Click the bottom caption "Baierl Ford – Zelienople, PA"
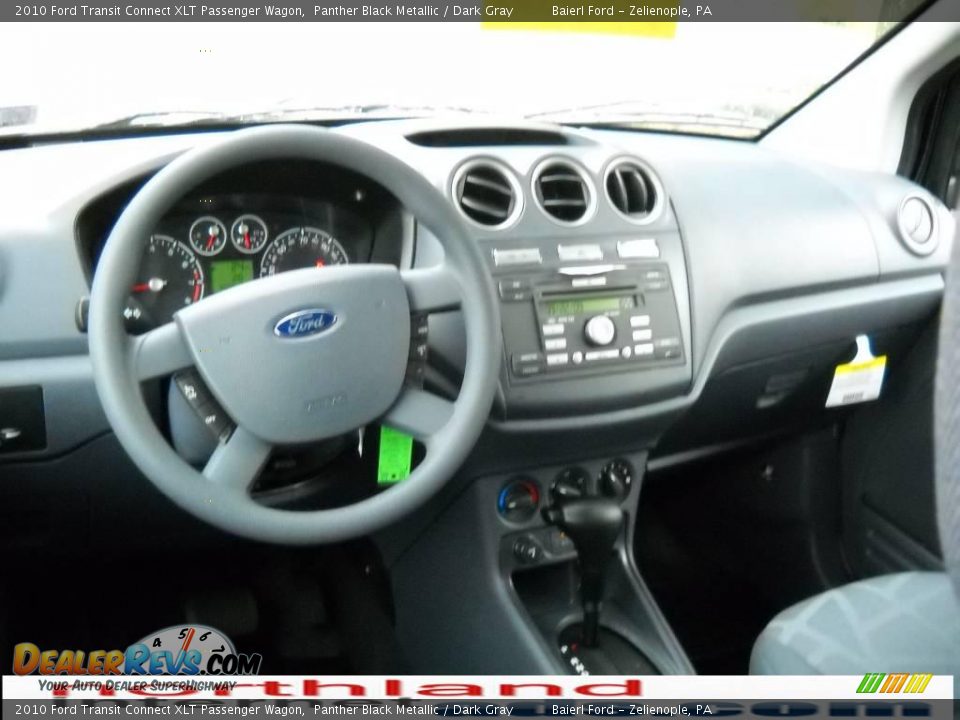The image size is (960, 720). pos(631,710)
